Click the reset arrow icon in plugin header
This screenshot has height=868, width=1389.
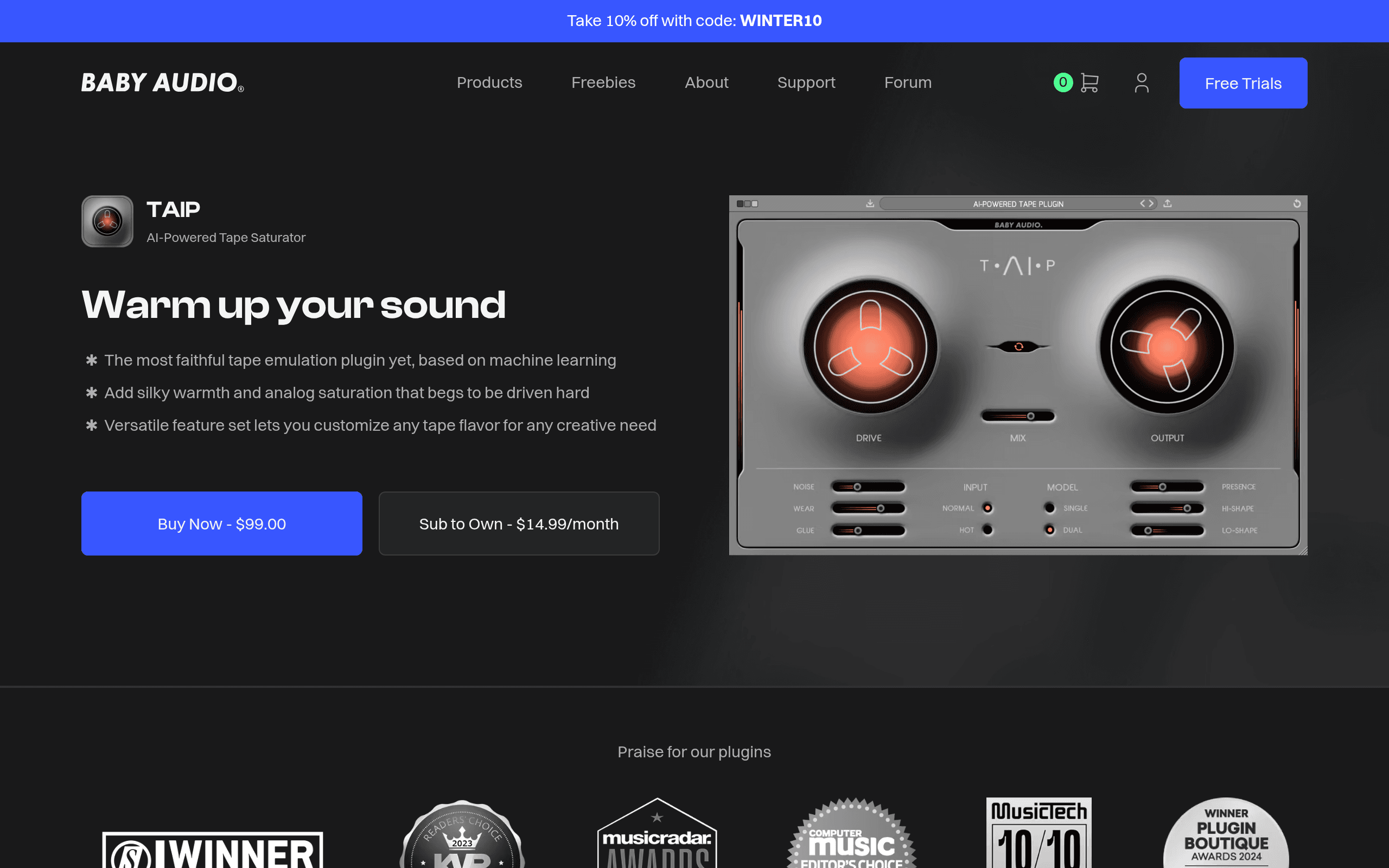[x=1297, y=203]
